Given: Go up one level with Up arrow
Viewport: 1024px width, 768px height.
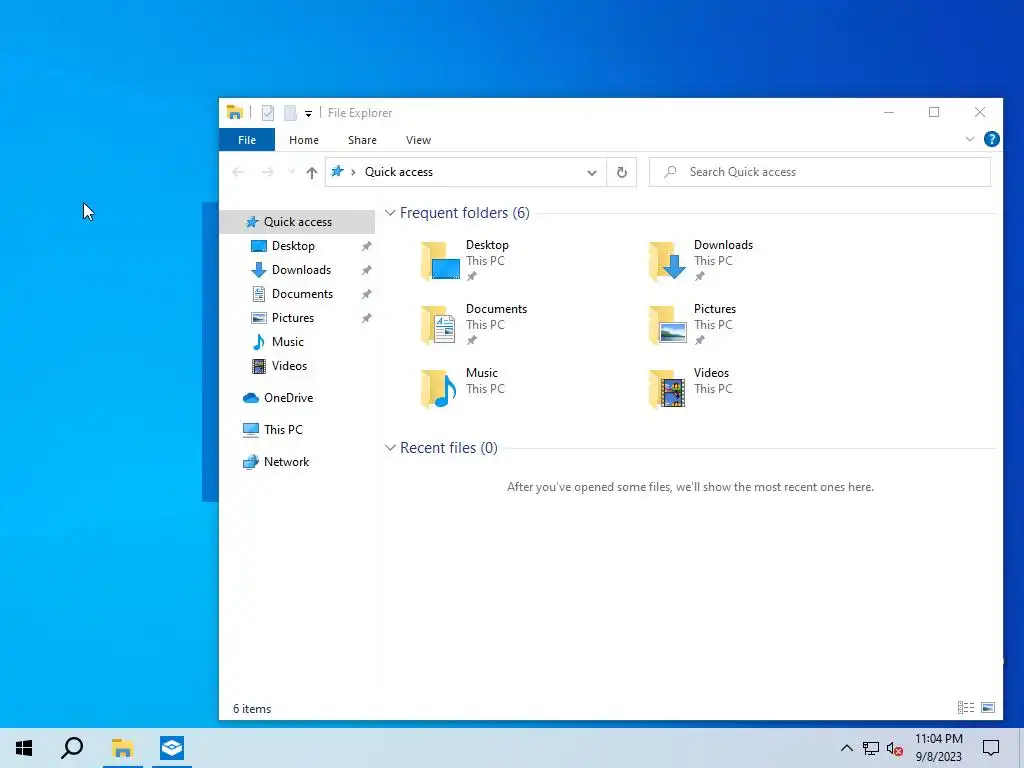Looking at the screenshot, I should coord(312,172).
